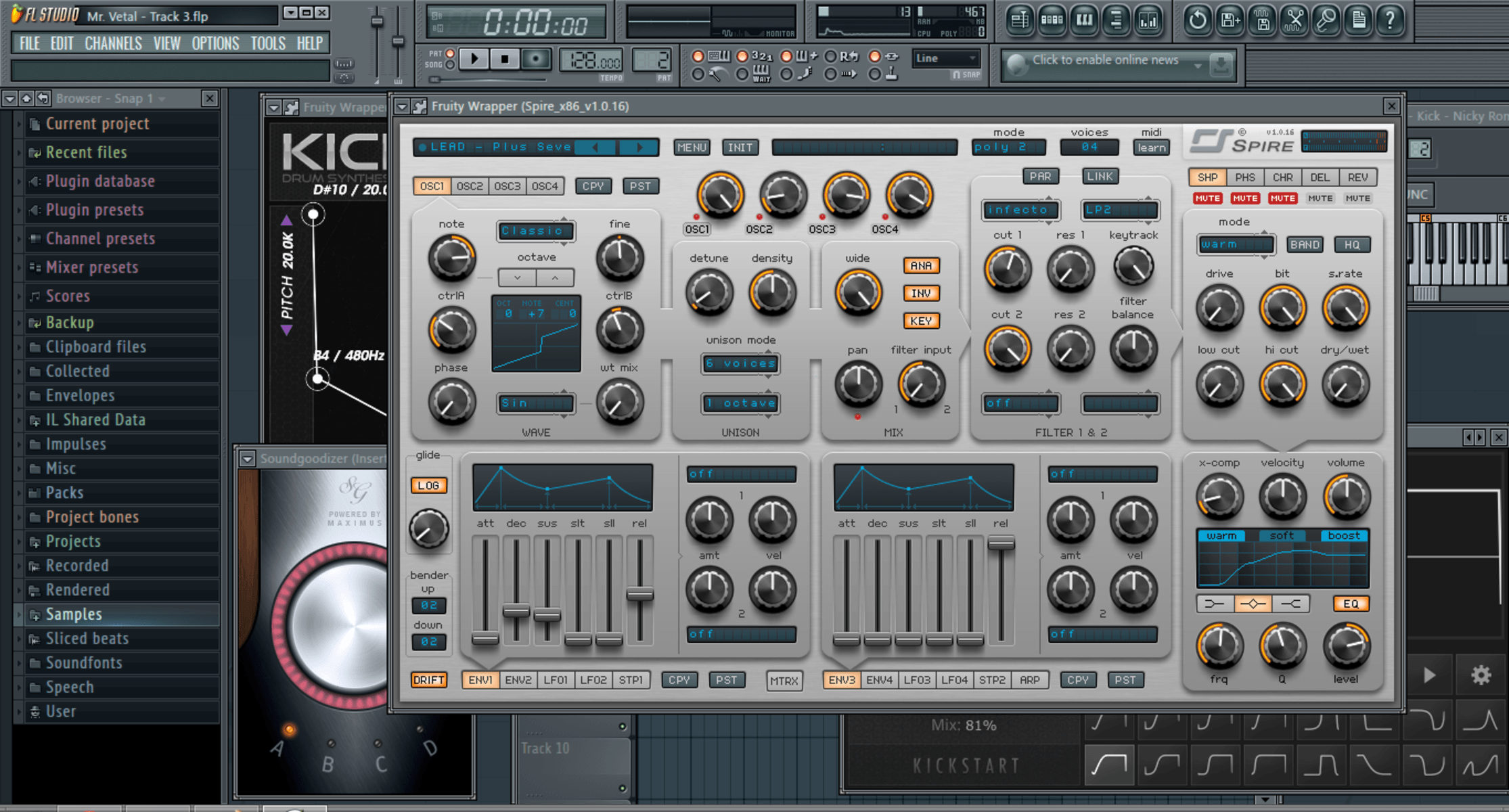This screenshot has width=1509, height=812.
Task: Open the EDIT menu
Action: [x=62, y=43]
